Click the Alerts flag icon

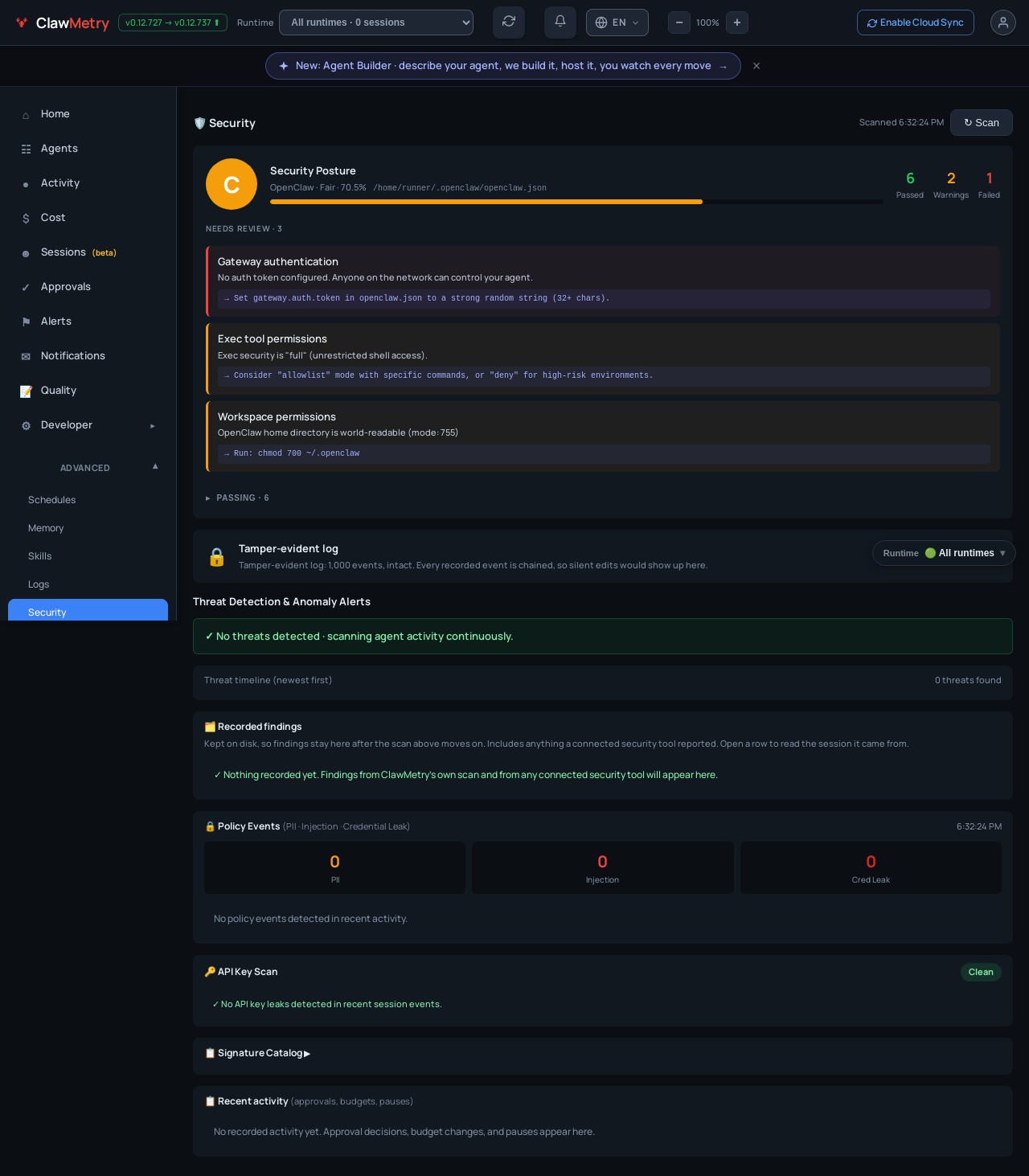point(26,322)
